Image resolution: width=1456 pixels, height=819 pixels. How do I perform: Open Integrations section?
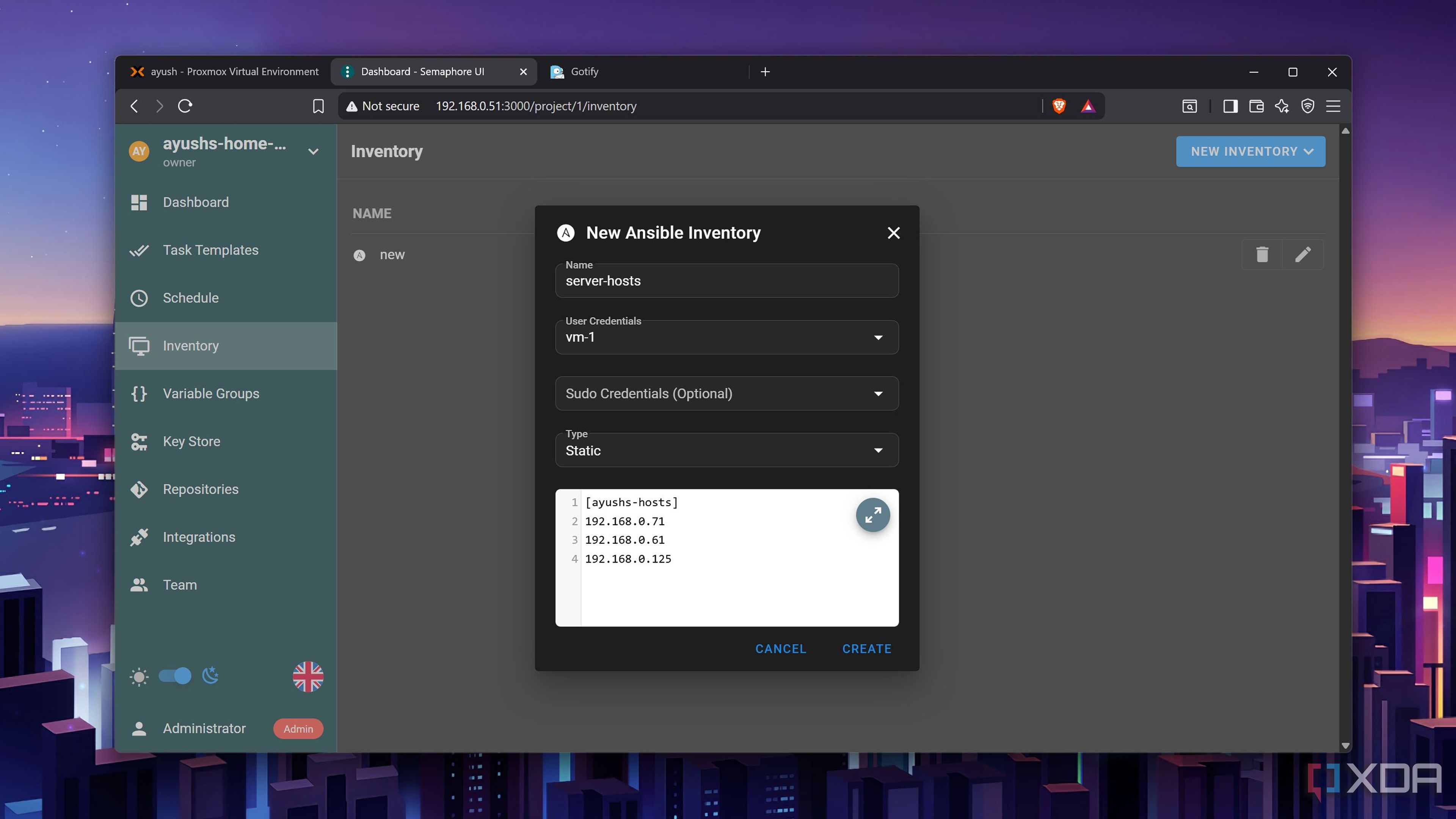click(226, 537)
